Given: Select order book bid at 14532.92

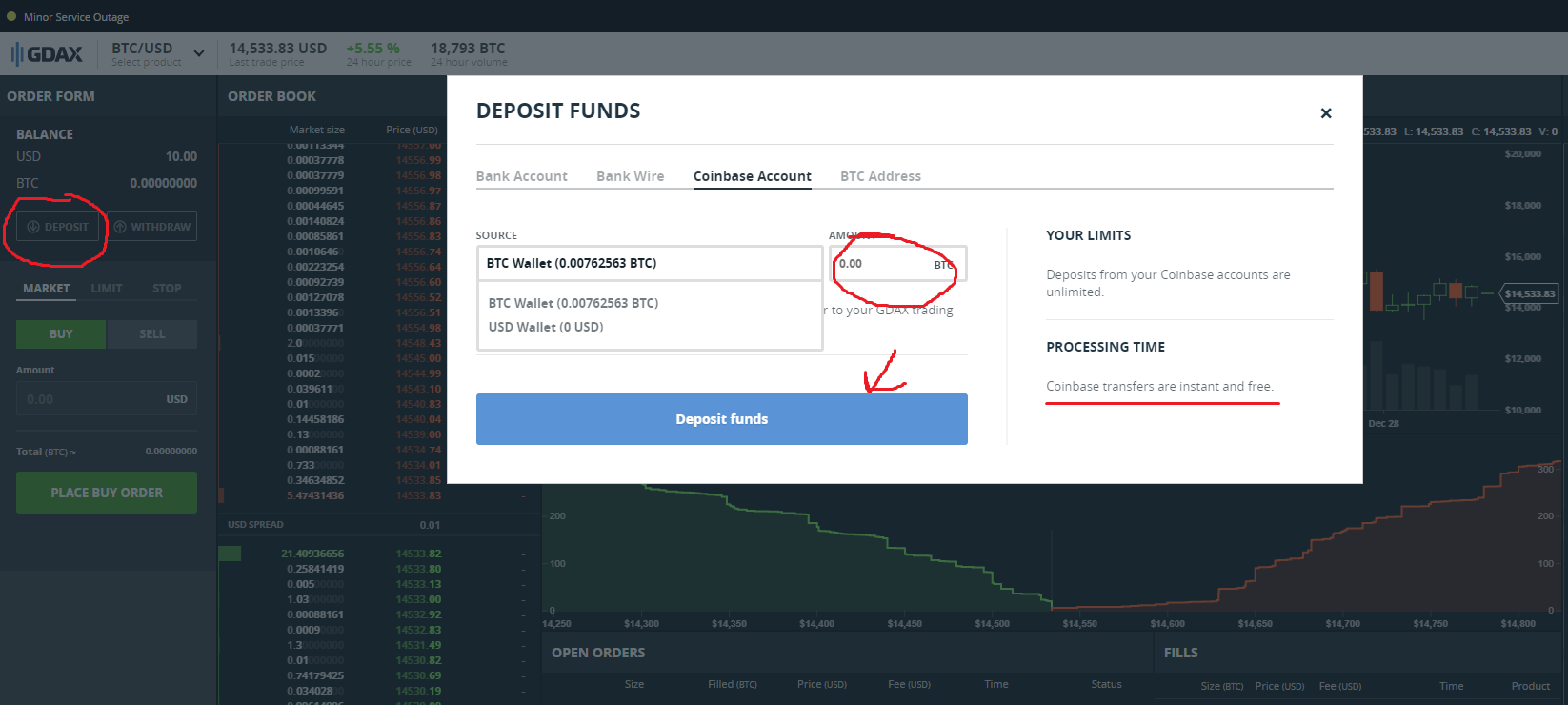Looking at the screenshot, I should tap(379, 614).
